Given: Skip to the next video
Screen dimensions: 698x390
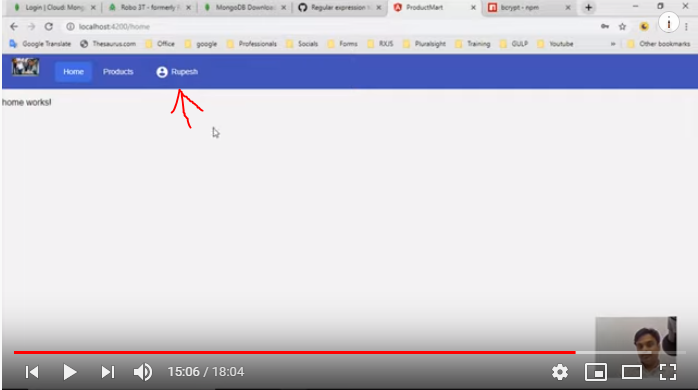Looking at the screenshot, I should 108,372.
